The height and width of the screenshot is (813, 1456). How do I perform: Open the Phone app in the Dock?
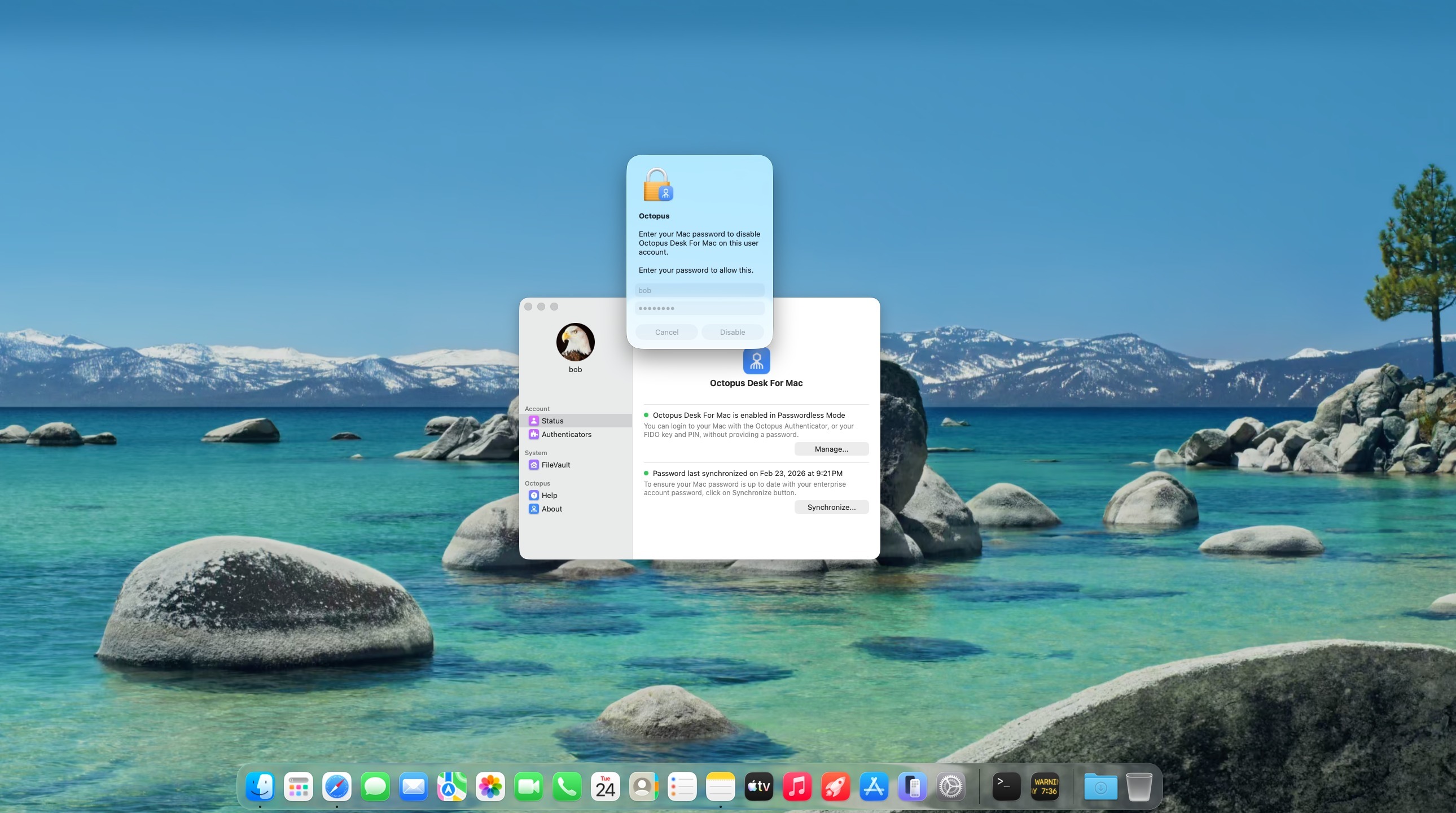[567, 786]
